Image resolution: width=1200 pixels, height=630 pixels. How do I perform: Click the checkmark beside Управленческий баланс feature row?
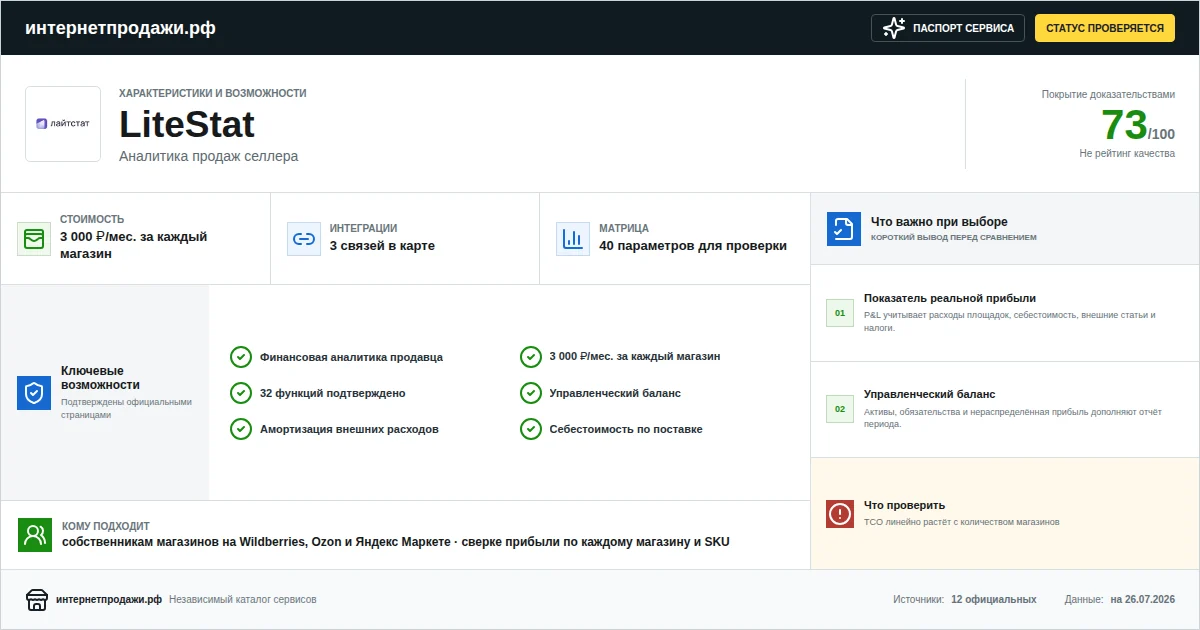(x=531, y=393)
